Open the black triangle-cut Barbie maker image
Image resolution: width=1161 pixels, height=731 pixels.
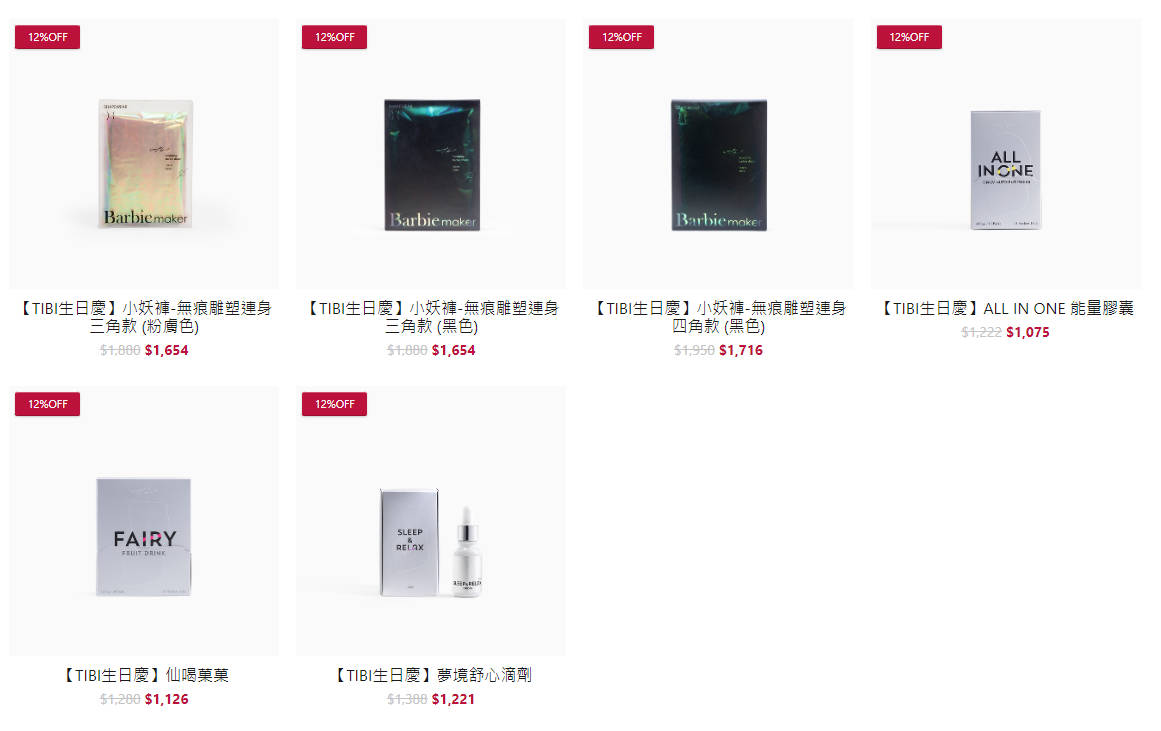tap(431, 154)
